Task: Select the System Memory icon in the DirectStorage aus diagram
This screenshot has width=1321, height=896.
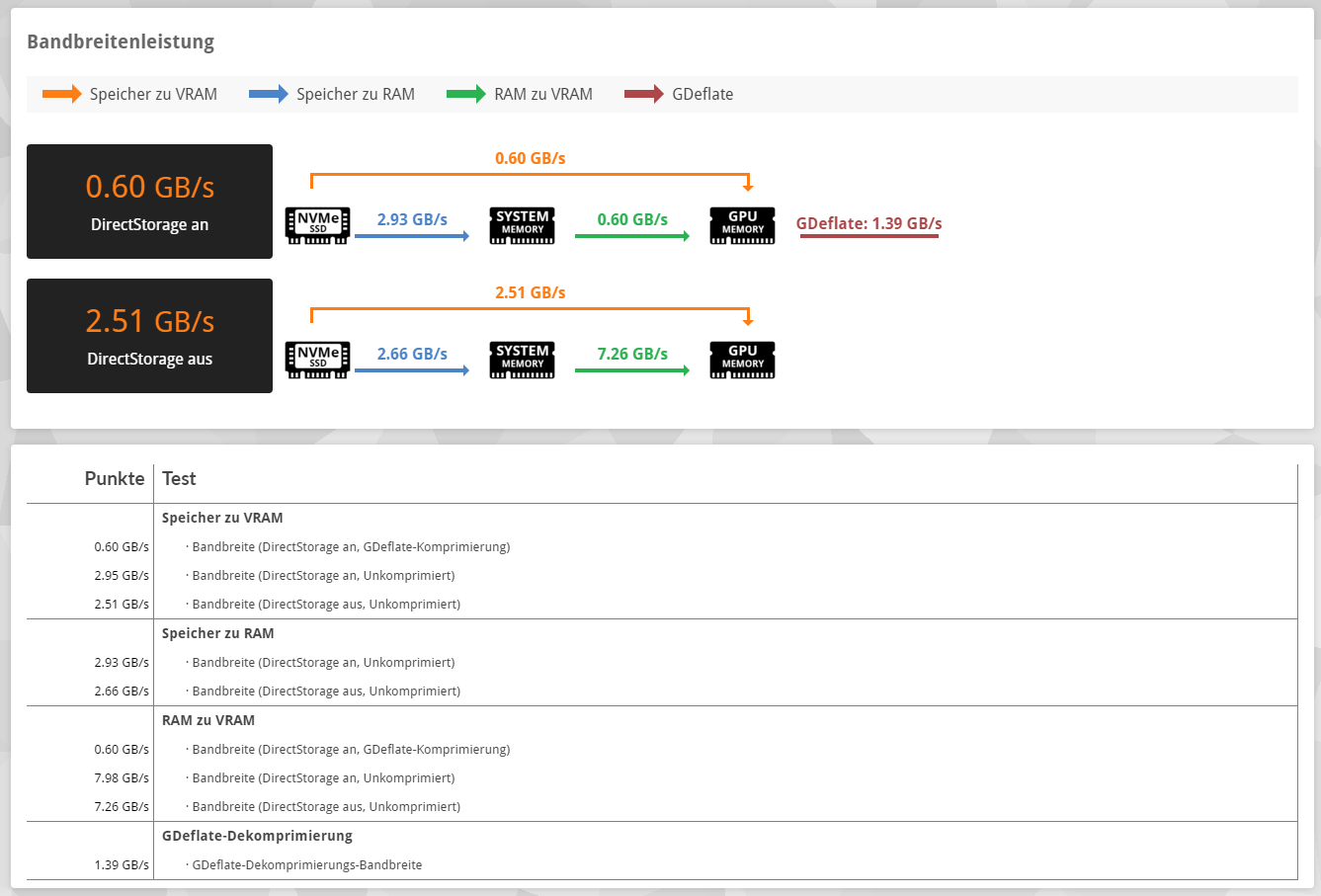Action: point(523,360)
